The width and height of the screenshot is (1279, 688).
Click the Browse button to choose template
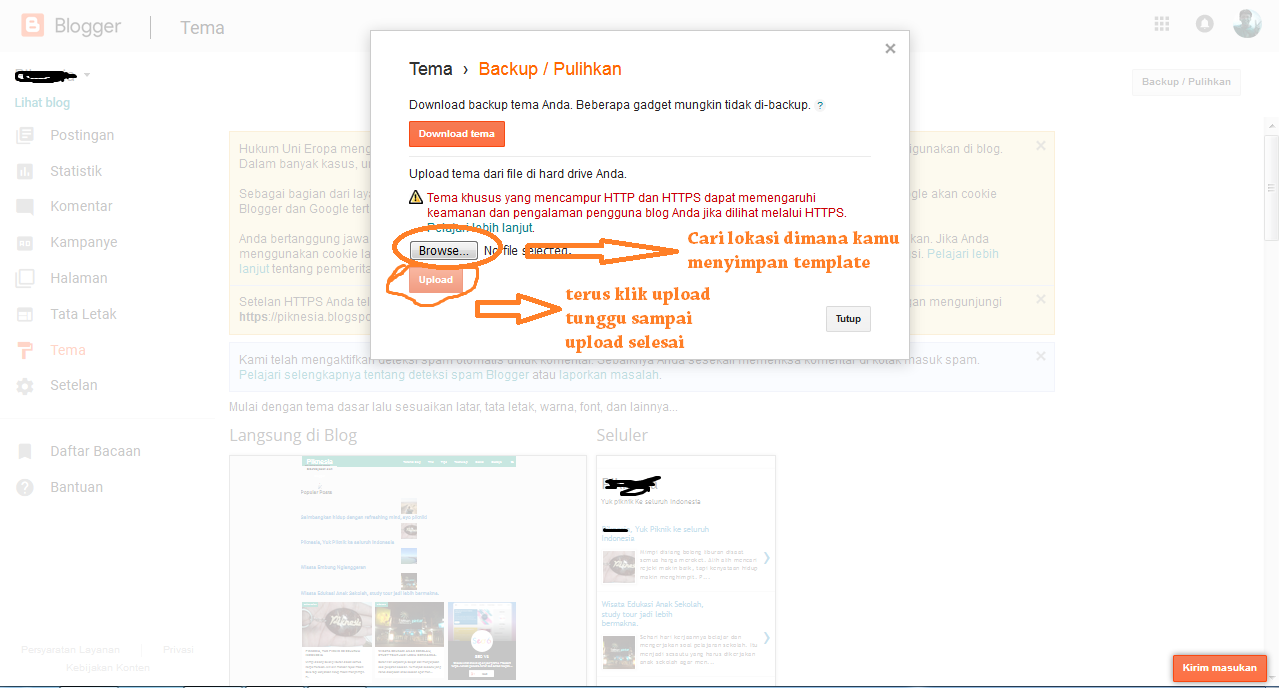[444, 251]
